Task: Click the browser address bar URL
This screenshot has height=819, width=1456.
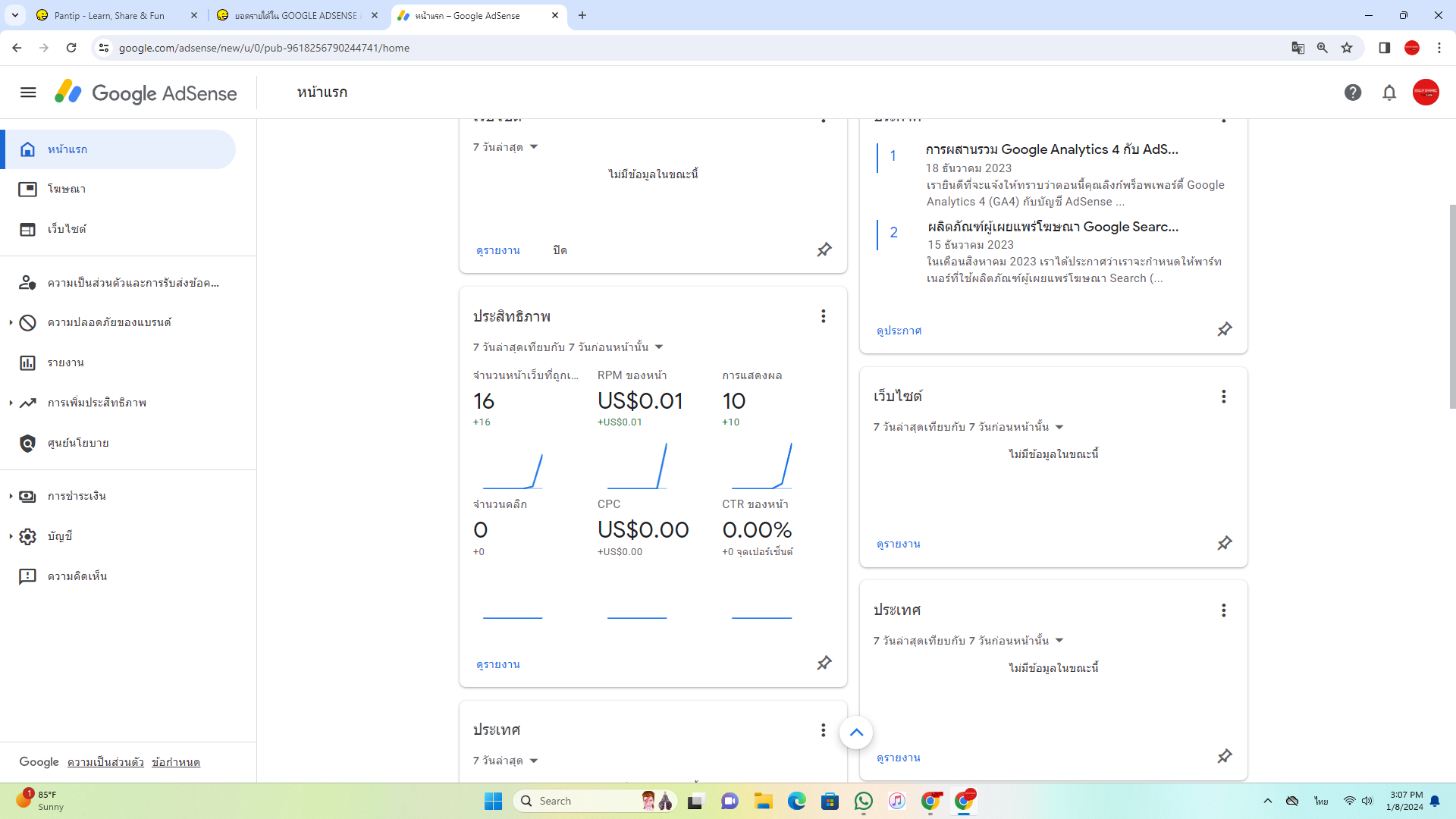Action: [264, 48]
